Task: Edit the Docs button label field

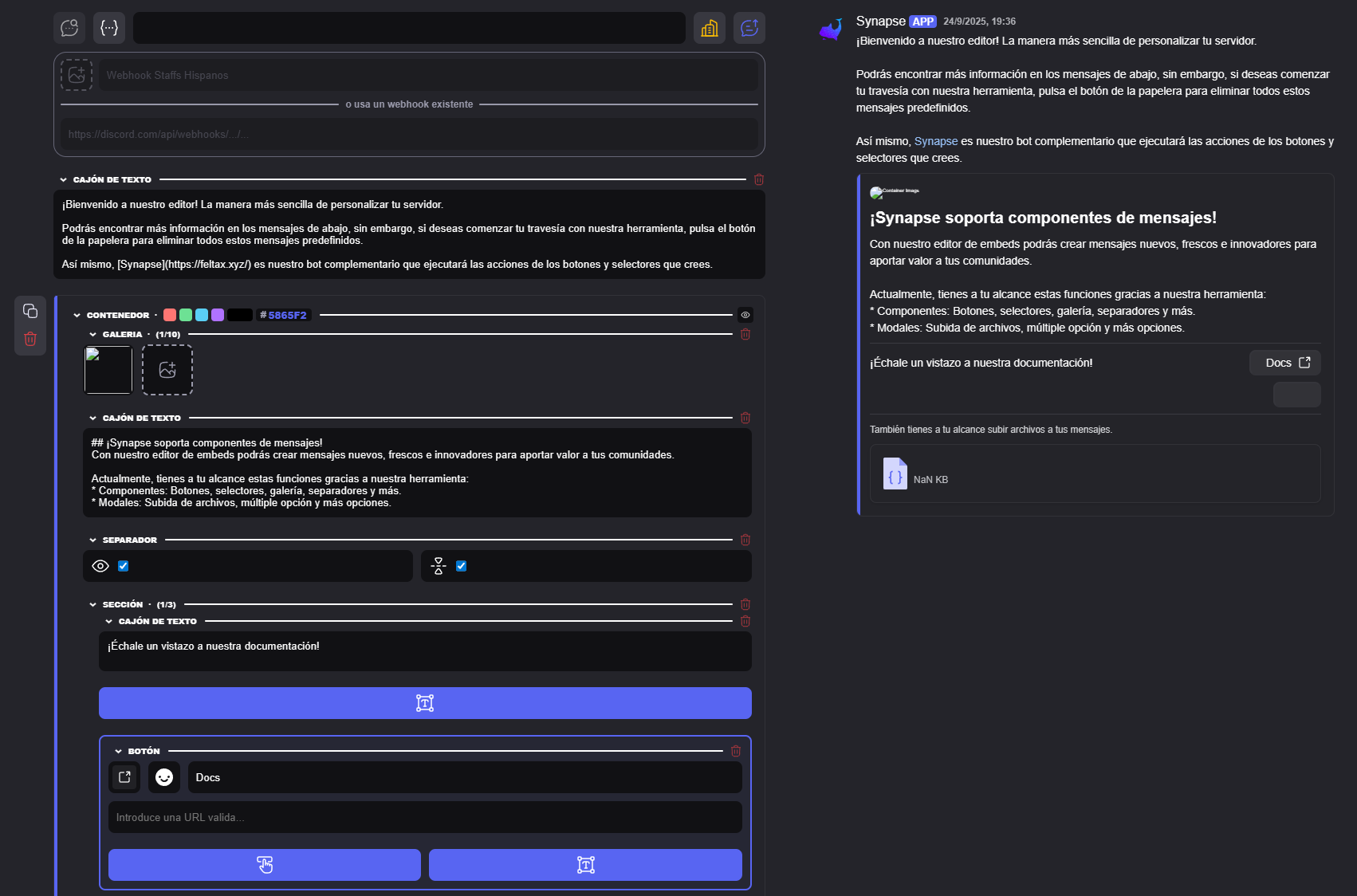Action: click(x=465, y=777)
